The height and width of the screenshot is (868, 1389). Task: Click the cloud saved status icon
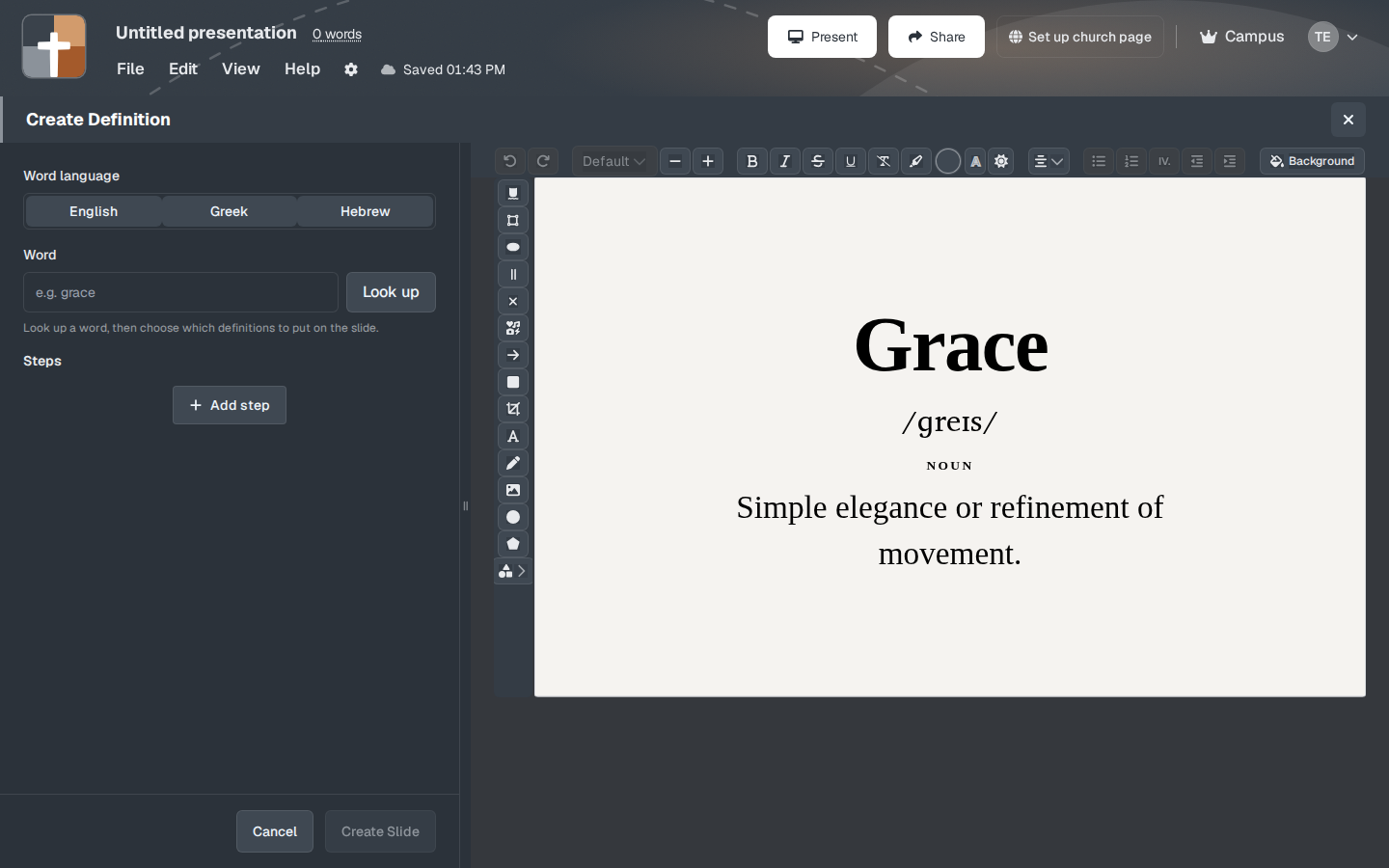click(x=388, y=69)
